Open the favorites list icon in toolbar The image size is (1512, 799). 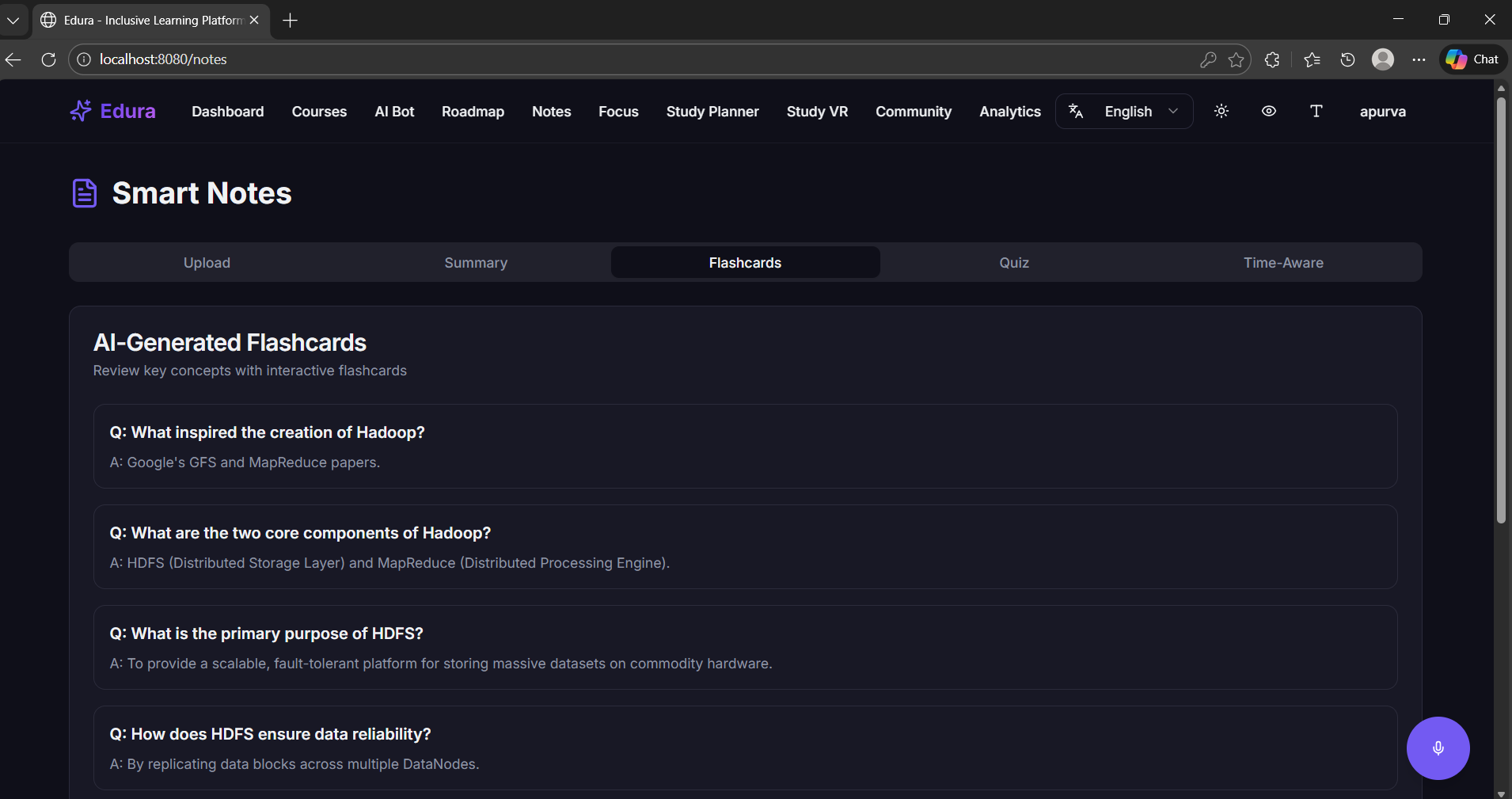pos(1312,59)
